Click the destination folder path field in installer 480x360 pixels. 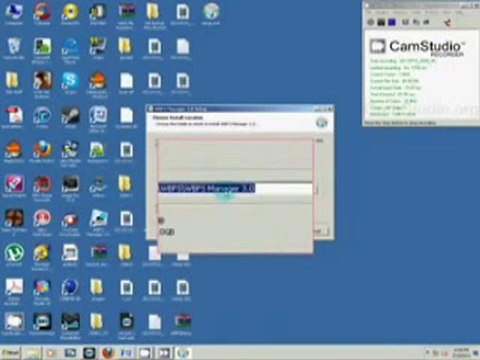(x=235, y=188)
